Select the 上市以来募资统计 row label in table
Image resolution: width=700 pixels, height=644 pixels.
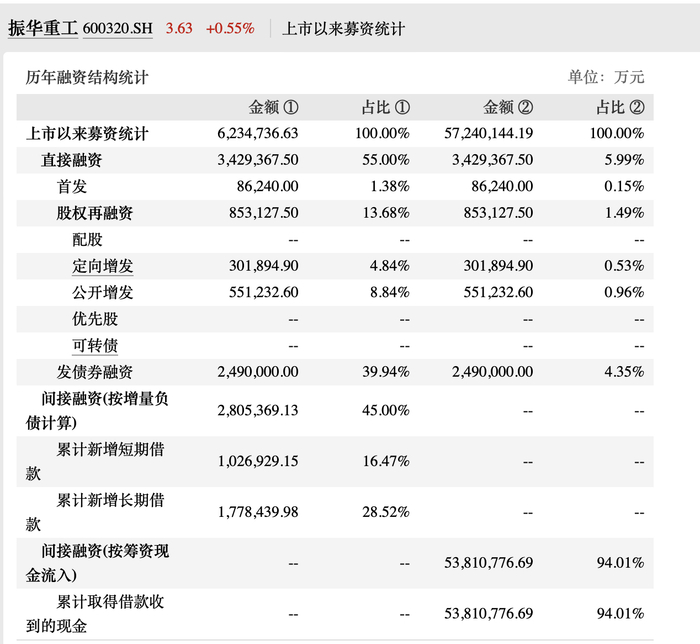(x=87, y=133)
